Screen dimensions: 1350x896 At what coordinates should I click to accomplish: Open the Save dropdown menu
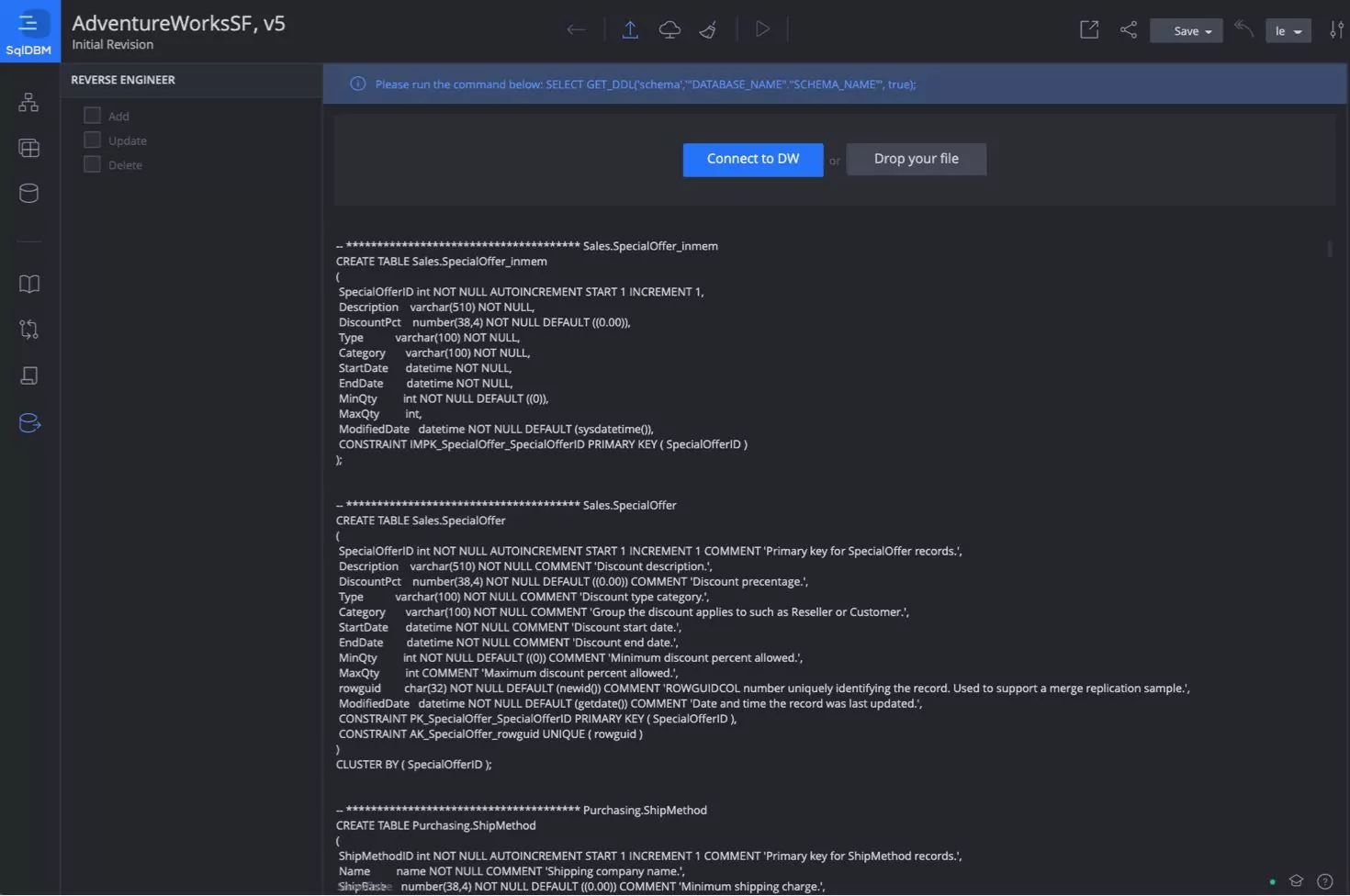point(1186,30)
